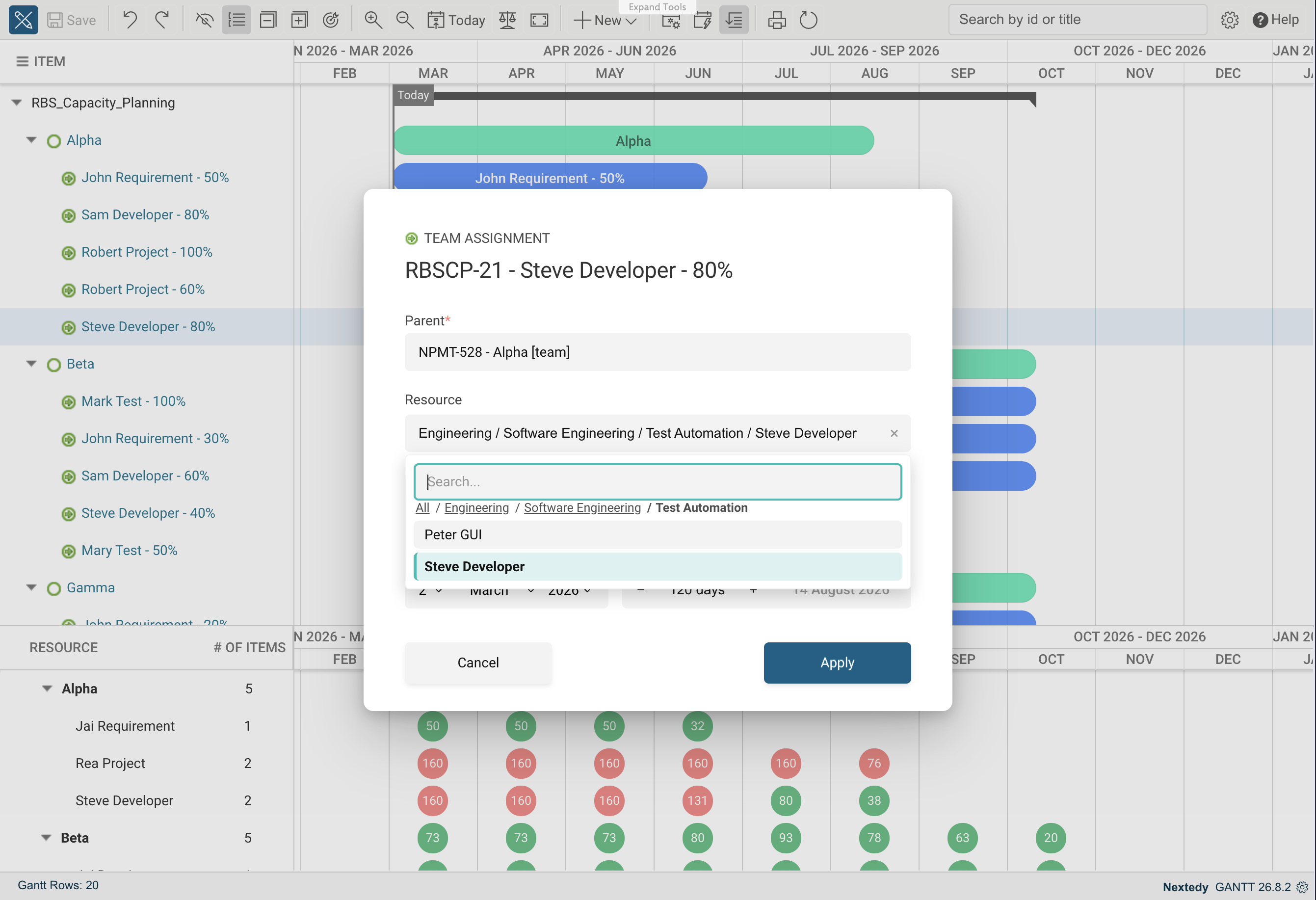This screenshot has height=900, width=1316.
Task: Click the target goal icon
Action: pyautogui.click(x=331, y=21)
